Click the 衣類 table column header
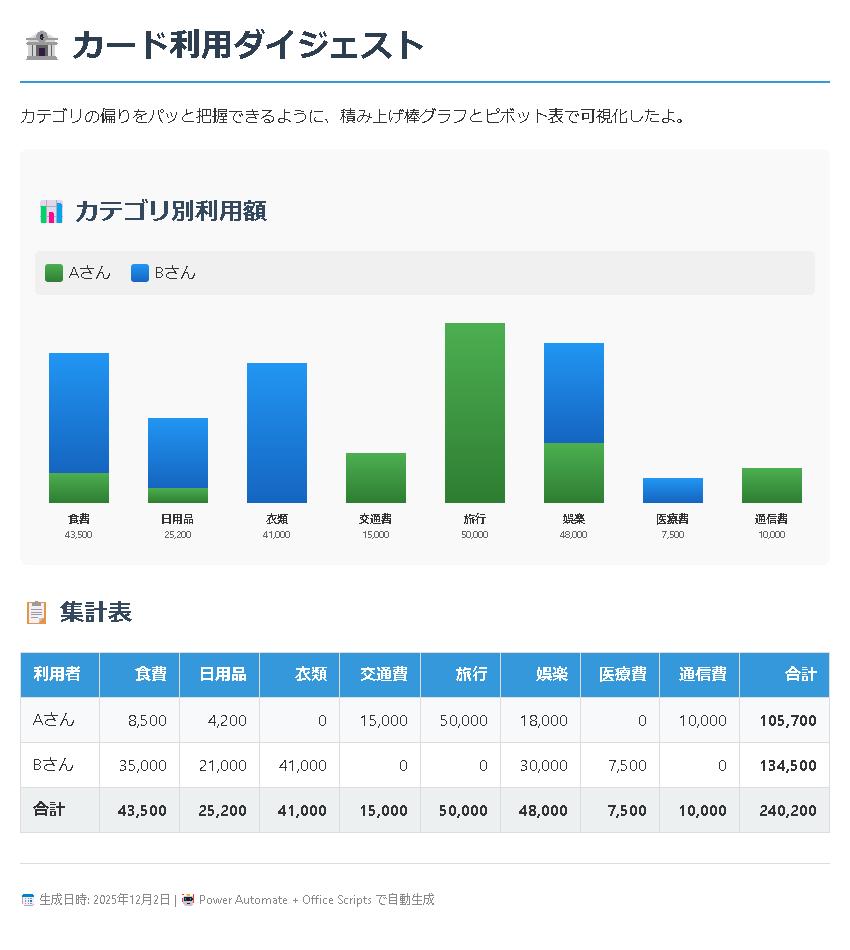 click(x=299, y=675)
